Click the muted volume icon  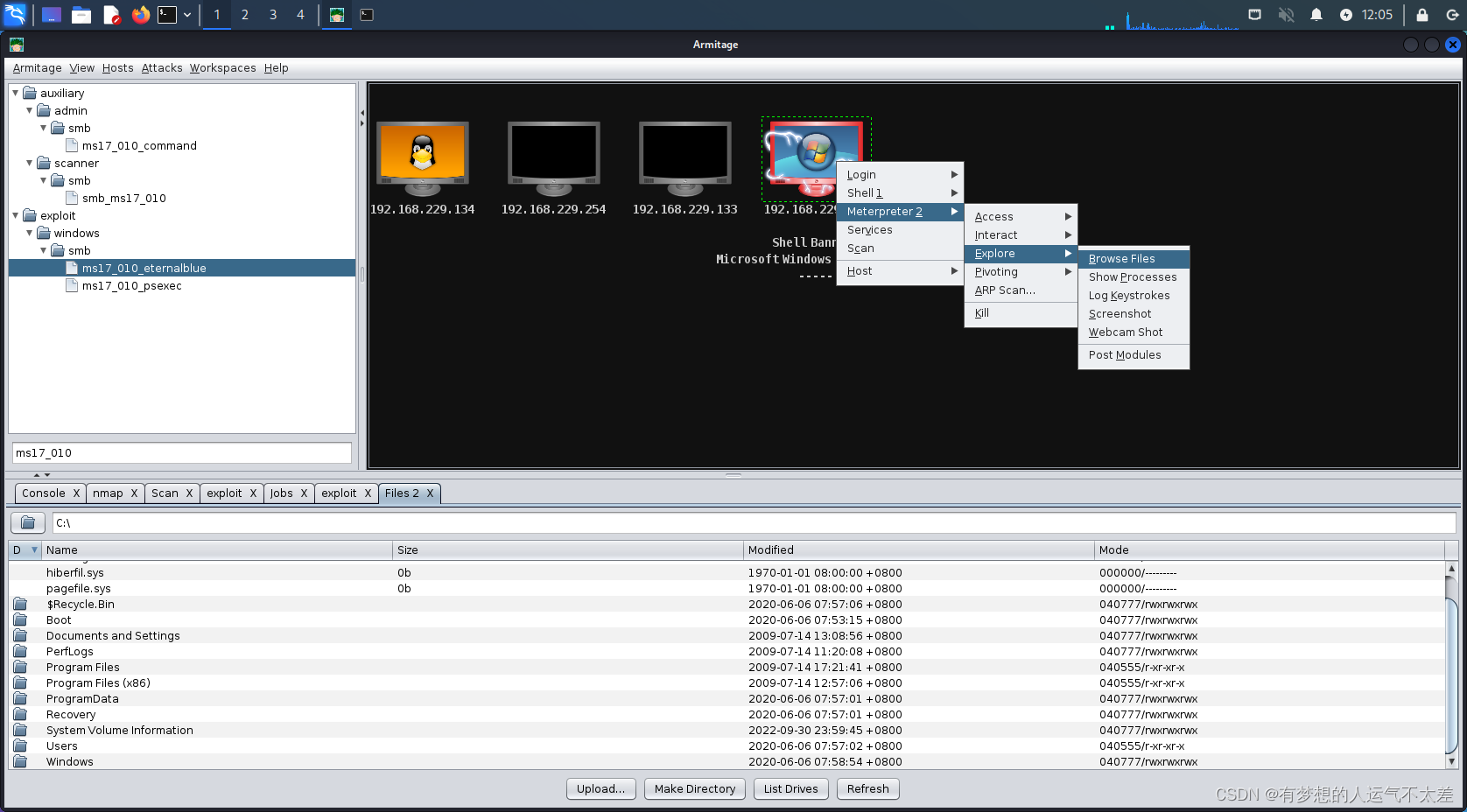[1286, 15]
